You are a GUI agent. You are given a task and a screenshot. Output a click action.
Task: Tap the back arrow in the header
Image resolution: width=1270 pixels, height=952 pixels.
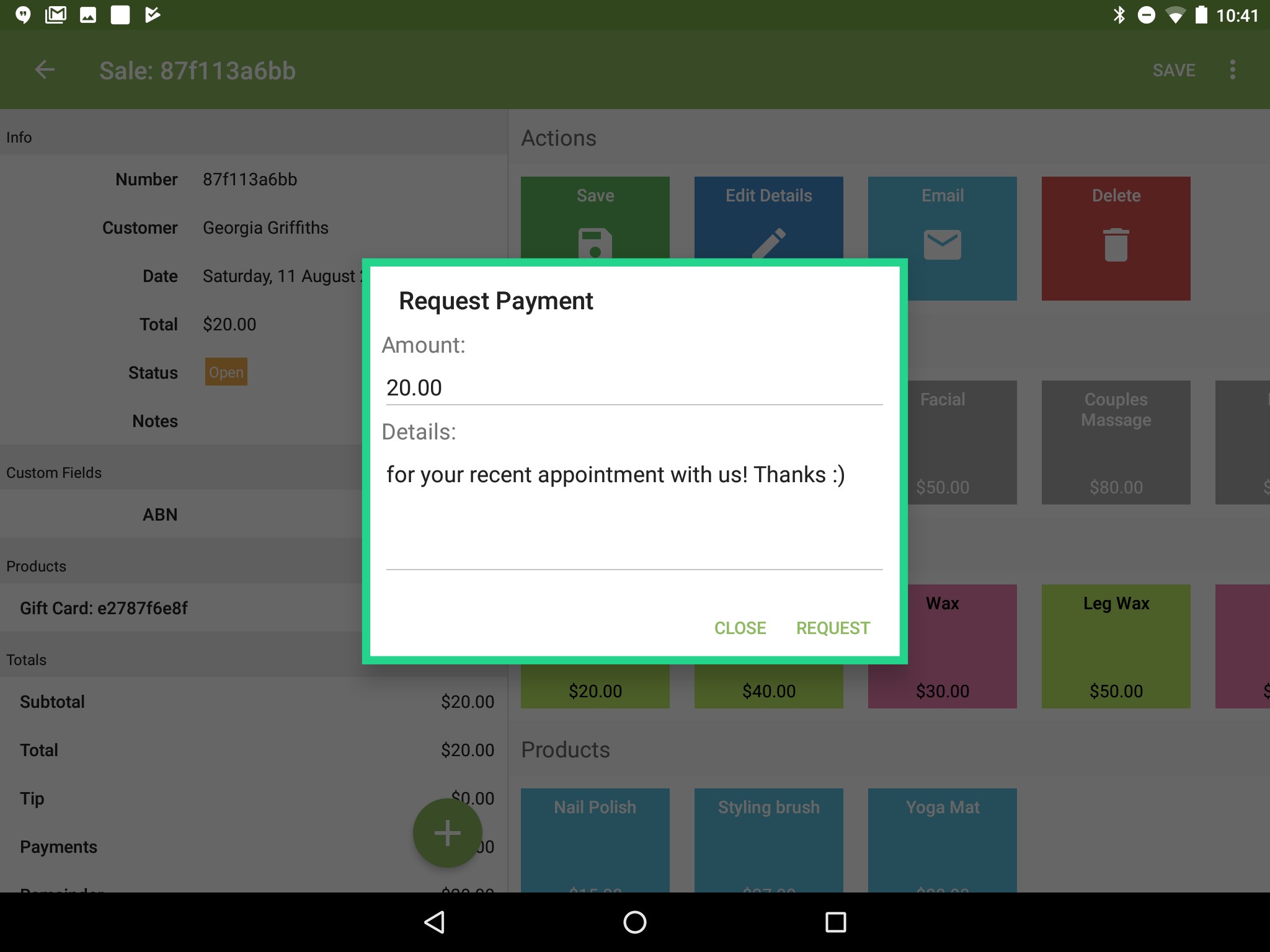click(x=45, y=70)
